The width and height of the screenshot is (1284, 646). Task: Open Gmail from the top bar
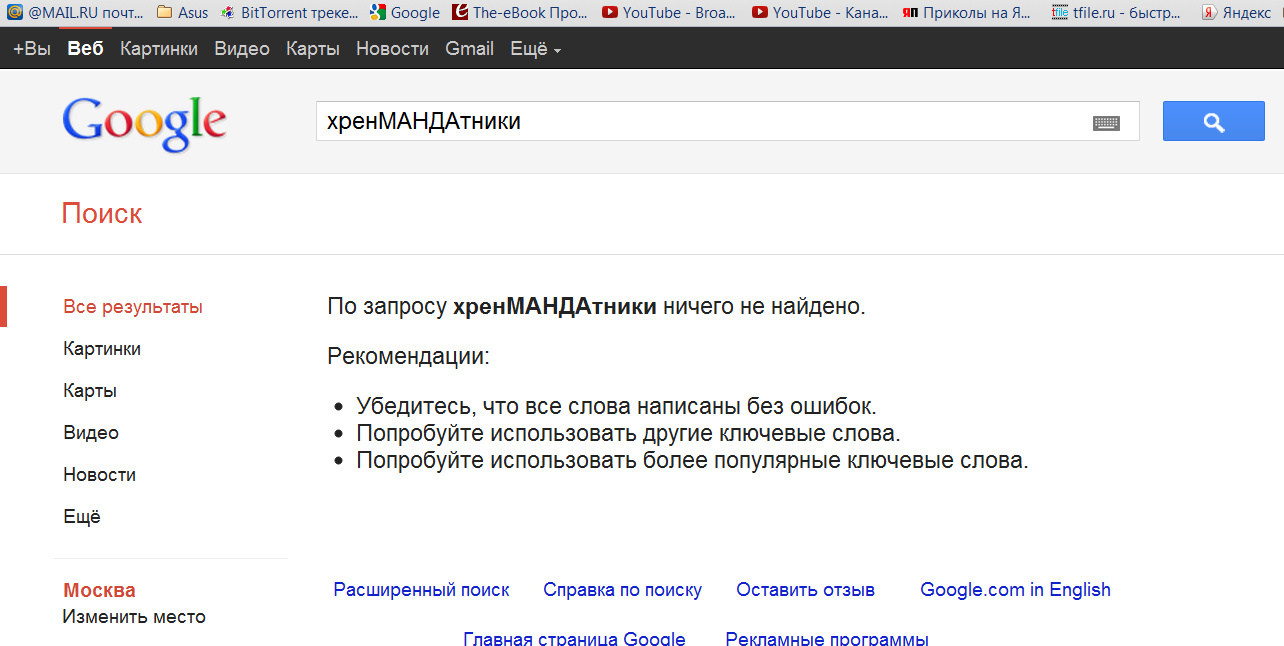(x=469, y=49)
